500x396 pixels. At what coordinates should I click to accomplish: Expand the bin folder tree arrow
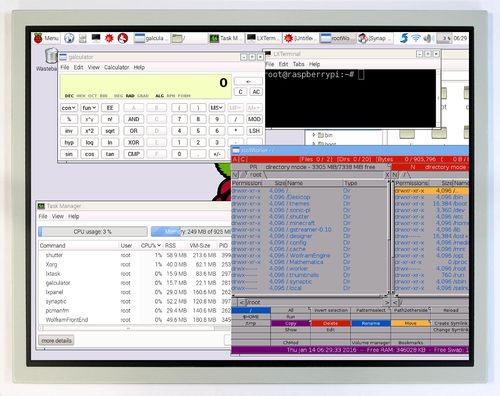(314, 135)
